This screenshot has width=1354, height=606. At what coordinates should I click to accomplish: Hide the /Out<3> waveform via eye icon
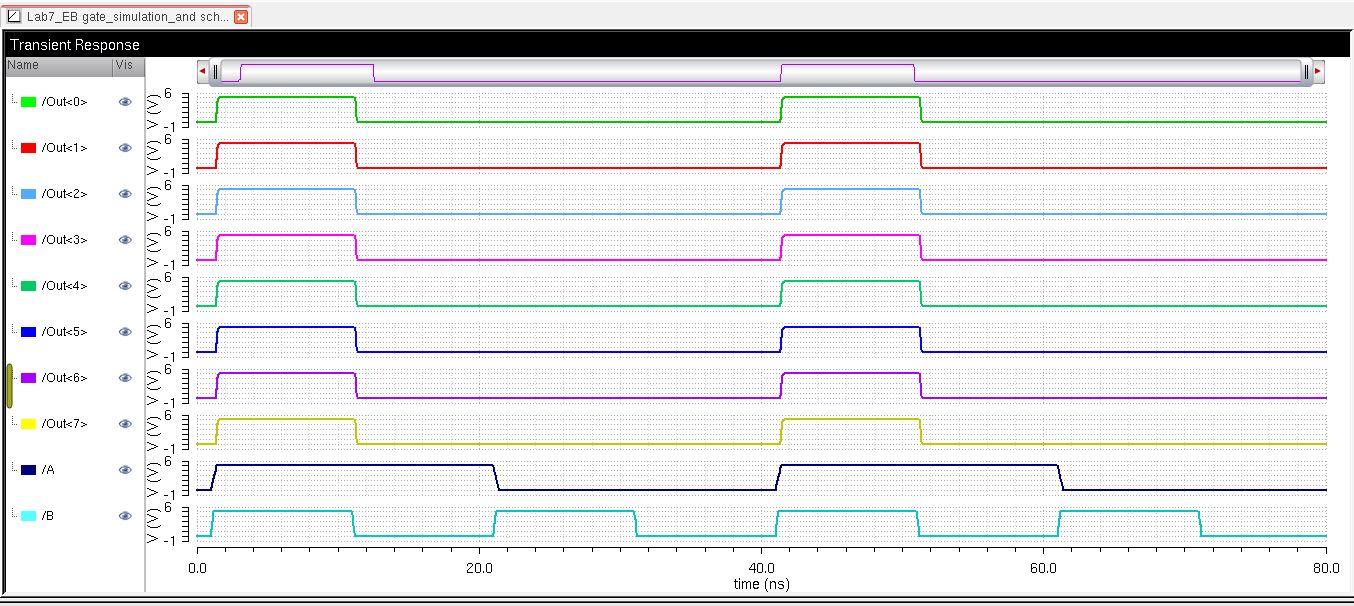(x=125, y=240)
